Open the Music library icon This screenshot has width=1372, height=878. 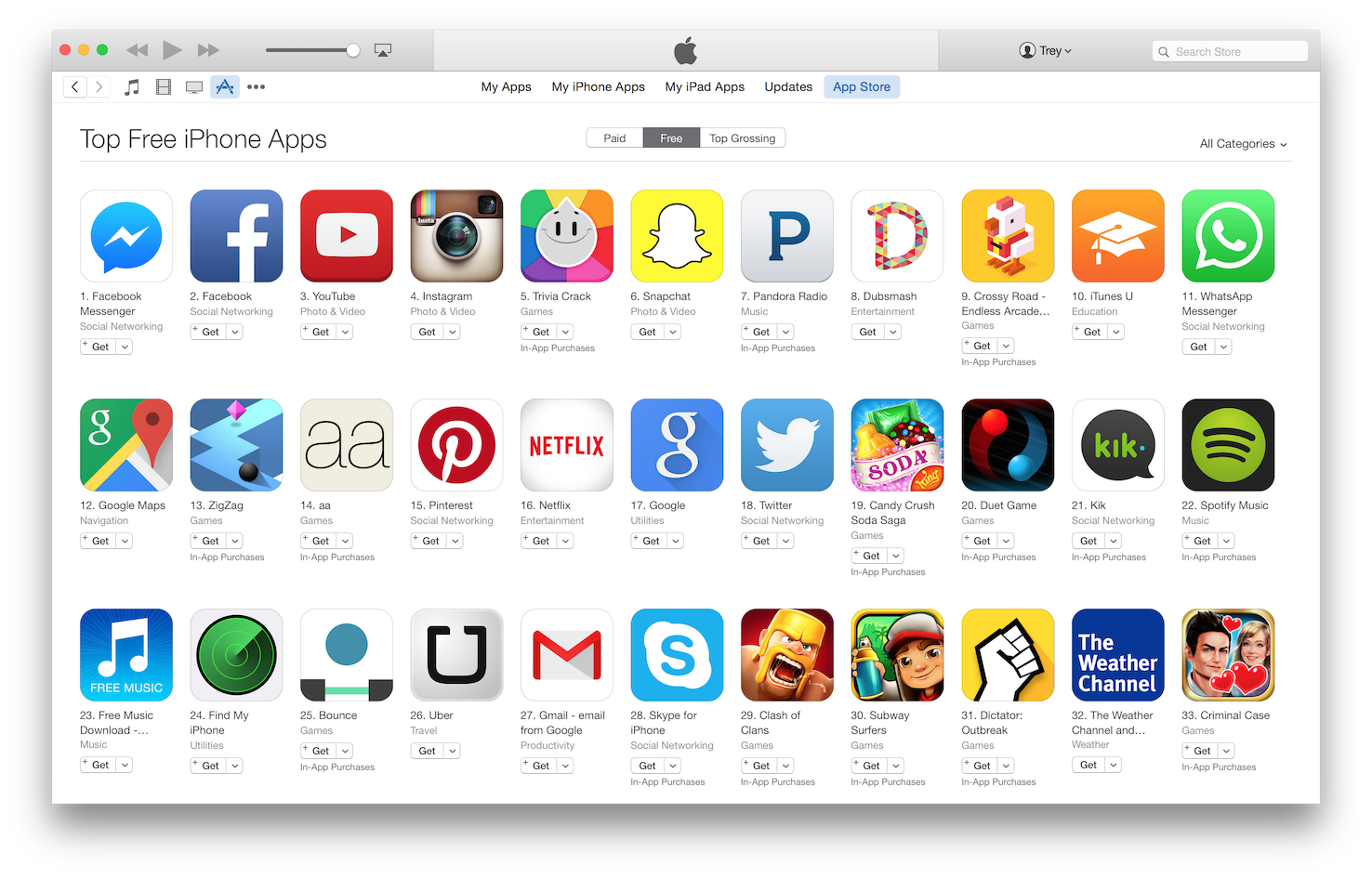tap(132, 87)
